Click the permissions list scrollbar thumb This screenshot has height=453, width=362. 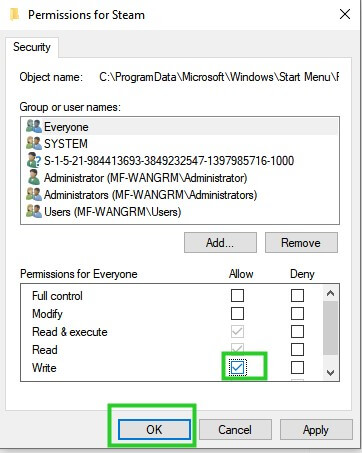point(330,328)
